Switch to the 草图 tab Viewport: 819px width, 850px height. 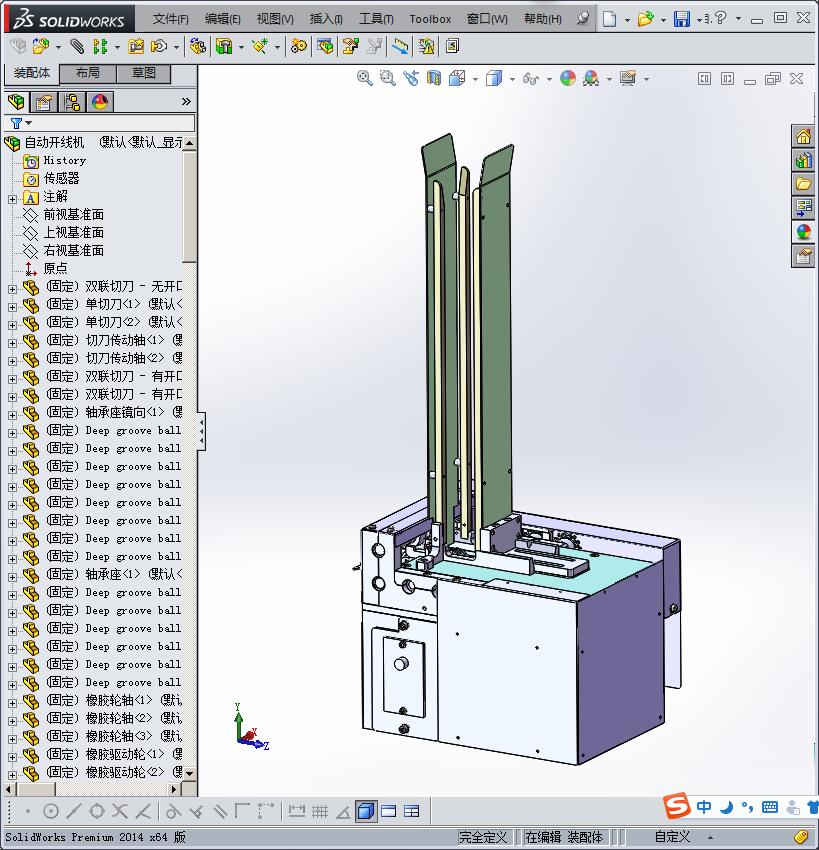tap(144, 73)
